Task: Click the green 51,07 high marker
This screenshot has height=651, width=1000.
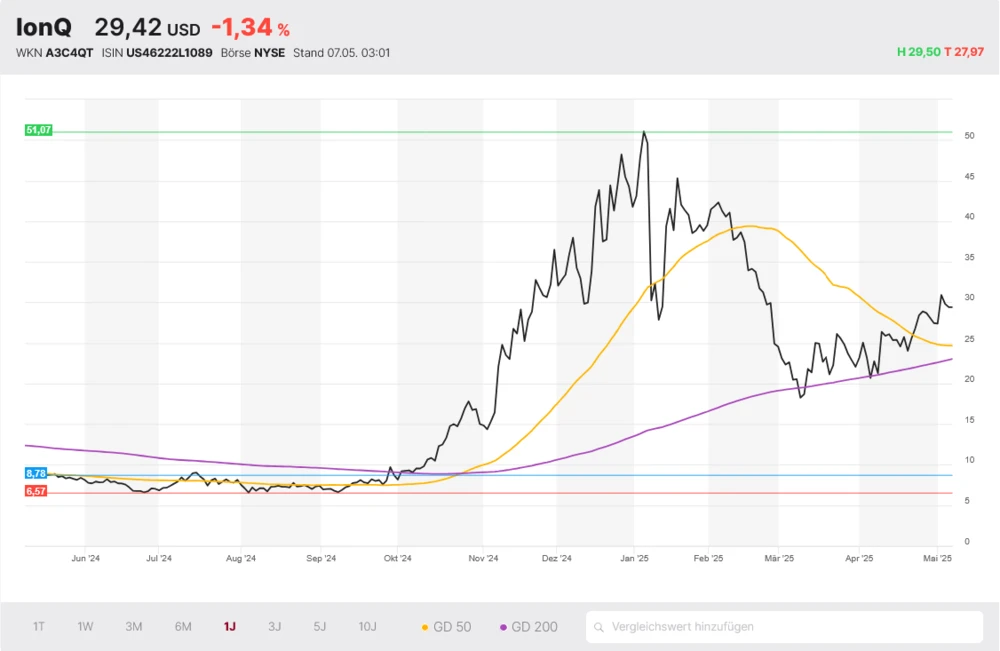Action: 38,130
